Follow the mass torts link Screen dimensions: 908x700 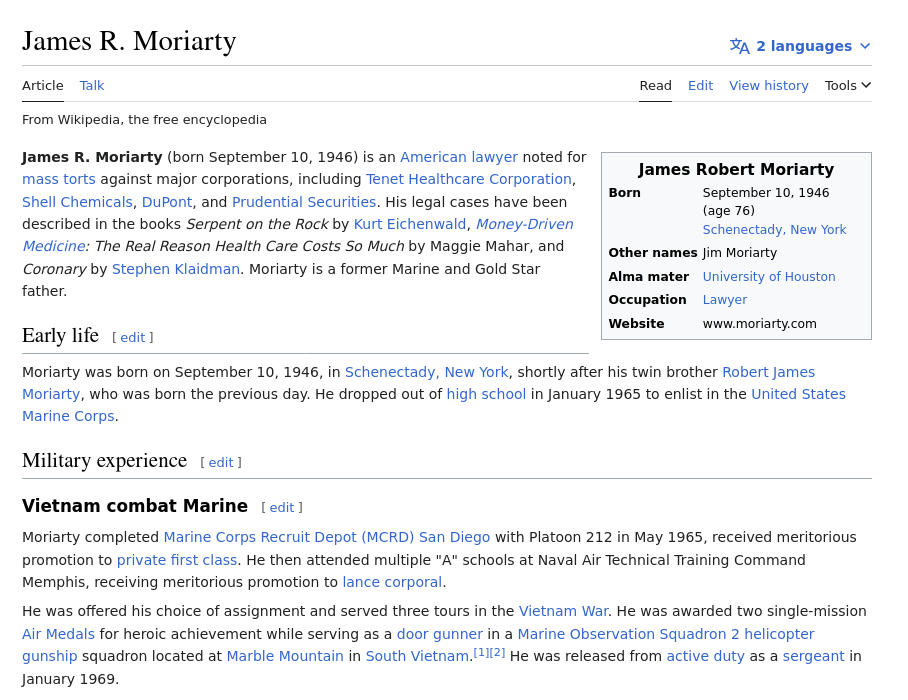coord(58,179)
